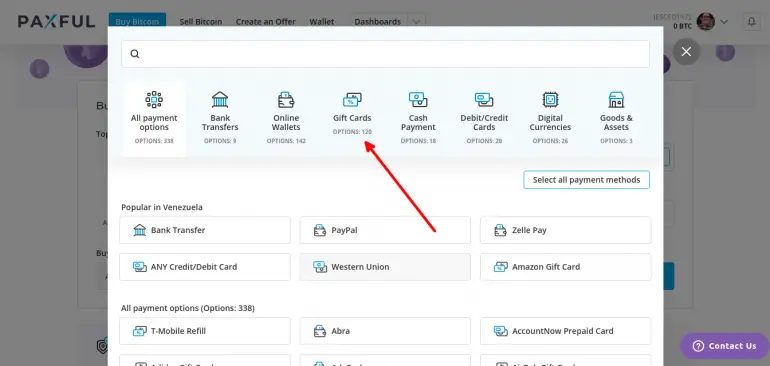Viewport: 770px width, 366px height.
Task: Close the payment methods dialog
Action: pos(686,52)
